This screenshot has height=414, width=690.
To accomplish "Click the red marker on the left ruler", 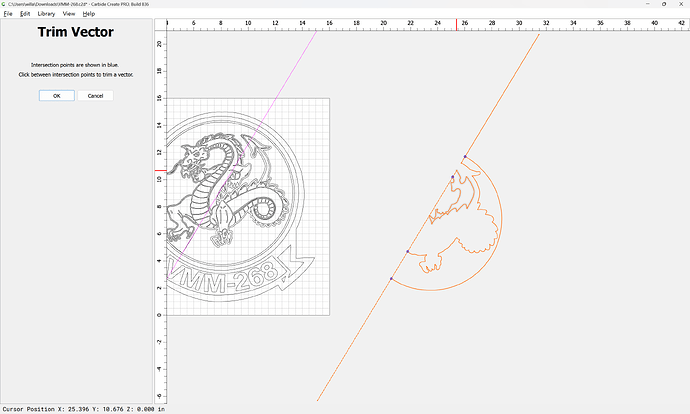I will 159,170.
